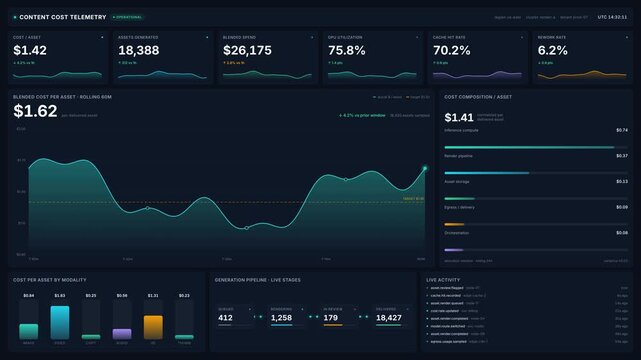The image size is (641, 360).
Task: Click the In Review stage card showing 179
Action: coord(340,317)
